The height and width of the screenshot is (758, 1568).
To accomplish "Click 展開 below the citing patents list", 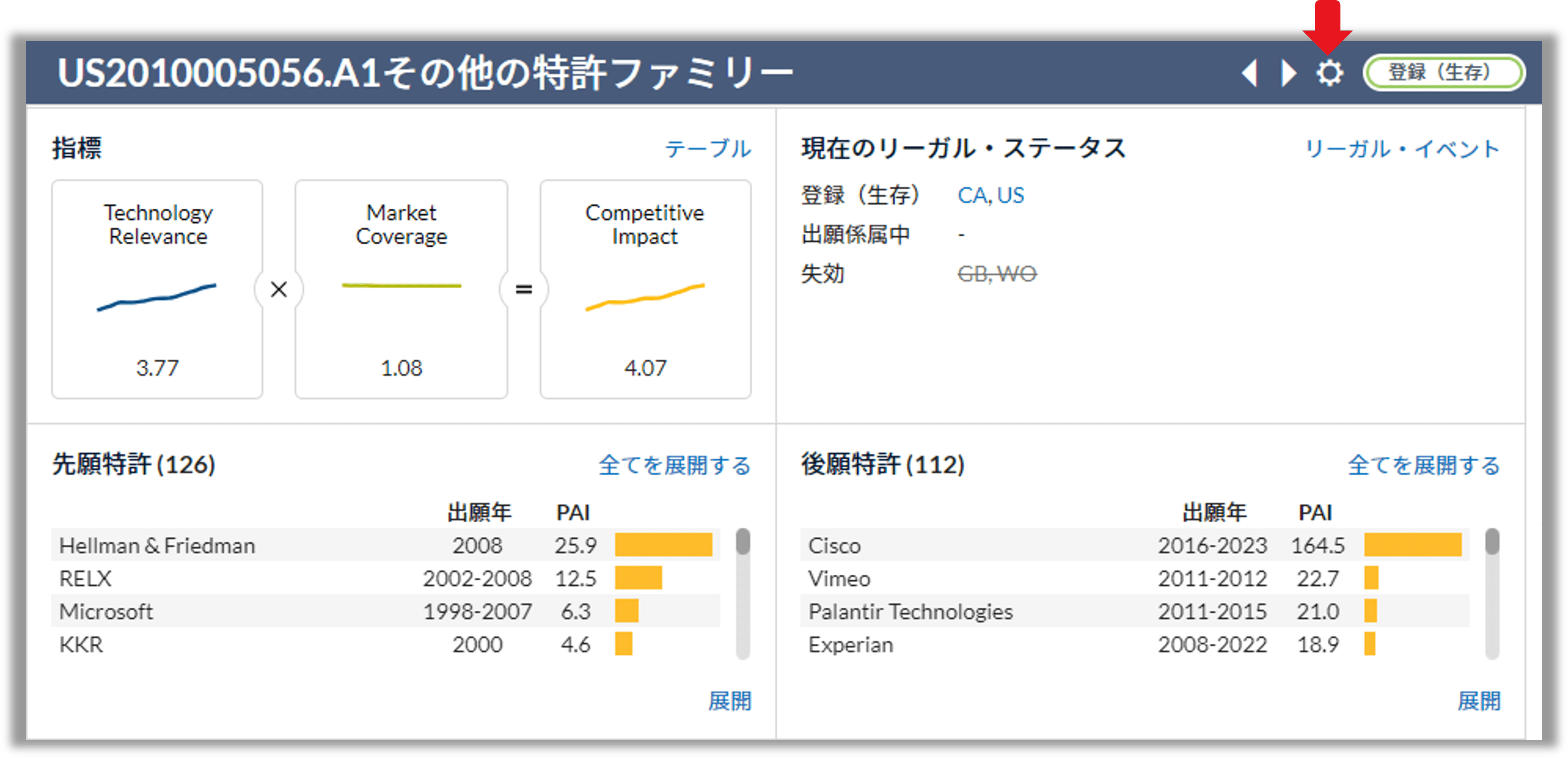I will 1480,702.
